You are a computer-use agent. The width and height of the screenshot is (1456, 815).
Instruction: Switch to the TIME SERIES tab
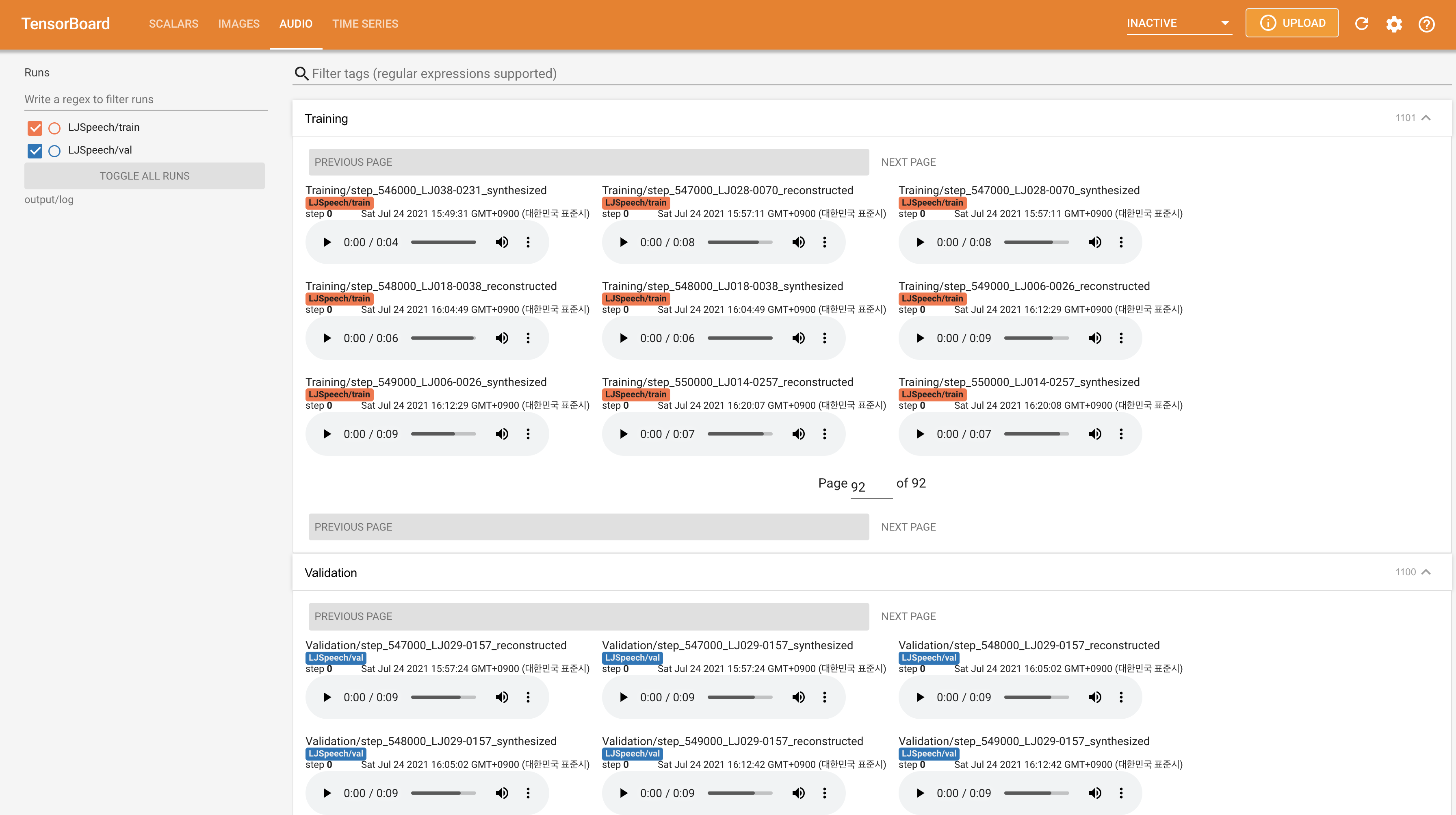(x=364, y=24)
